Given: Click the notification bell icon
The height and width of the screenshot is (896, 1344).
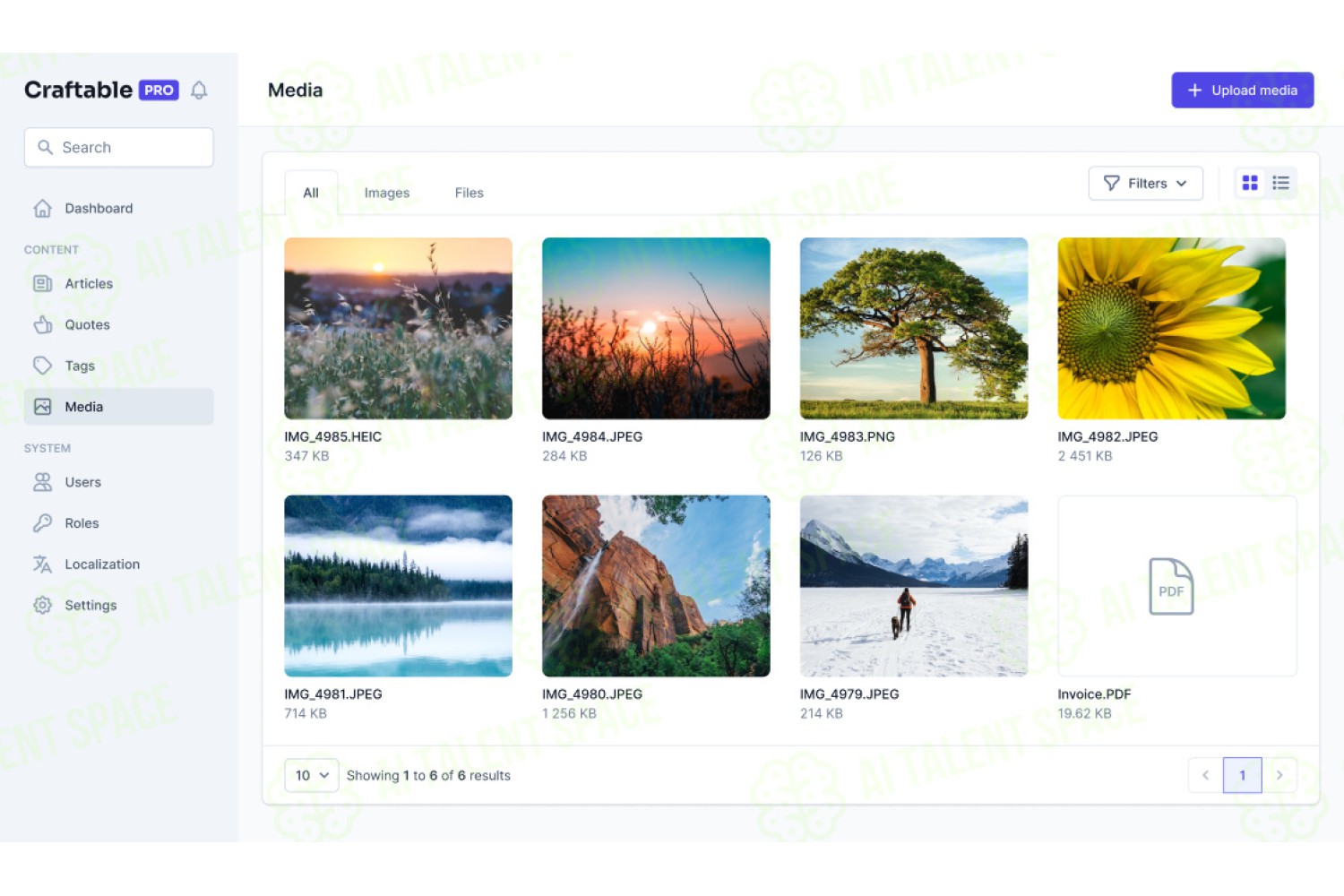Looking at the screenshot, I should click(x=199, y=90).
